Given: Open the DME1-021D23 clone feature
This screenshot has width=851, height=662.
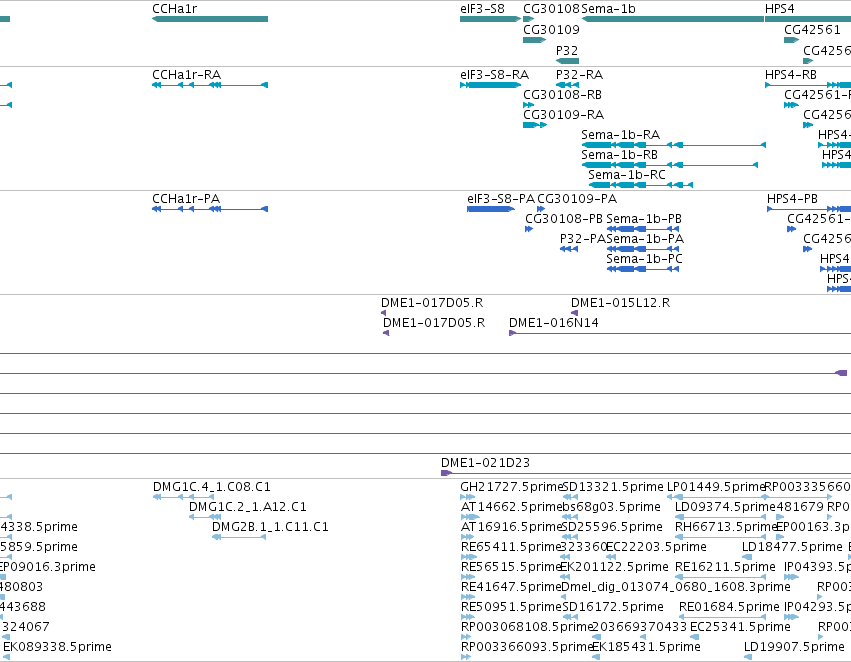Looking at the screenshot, I should pos(646,473).
